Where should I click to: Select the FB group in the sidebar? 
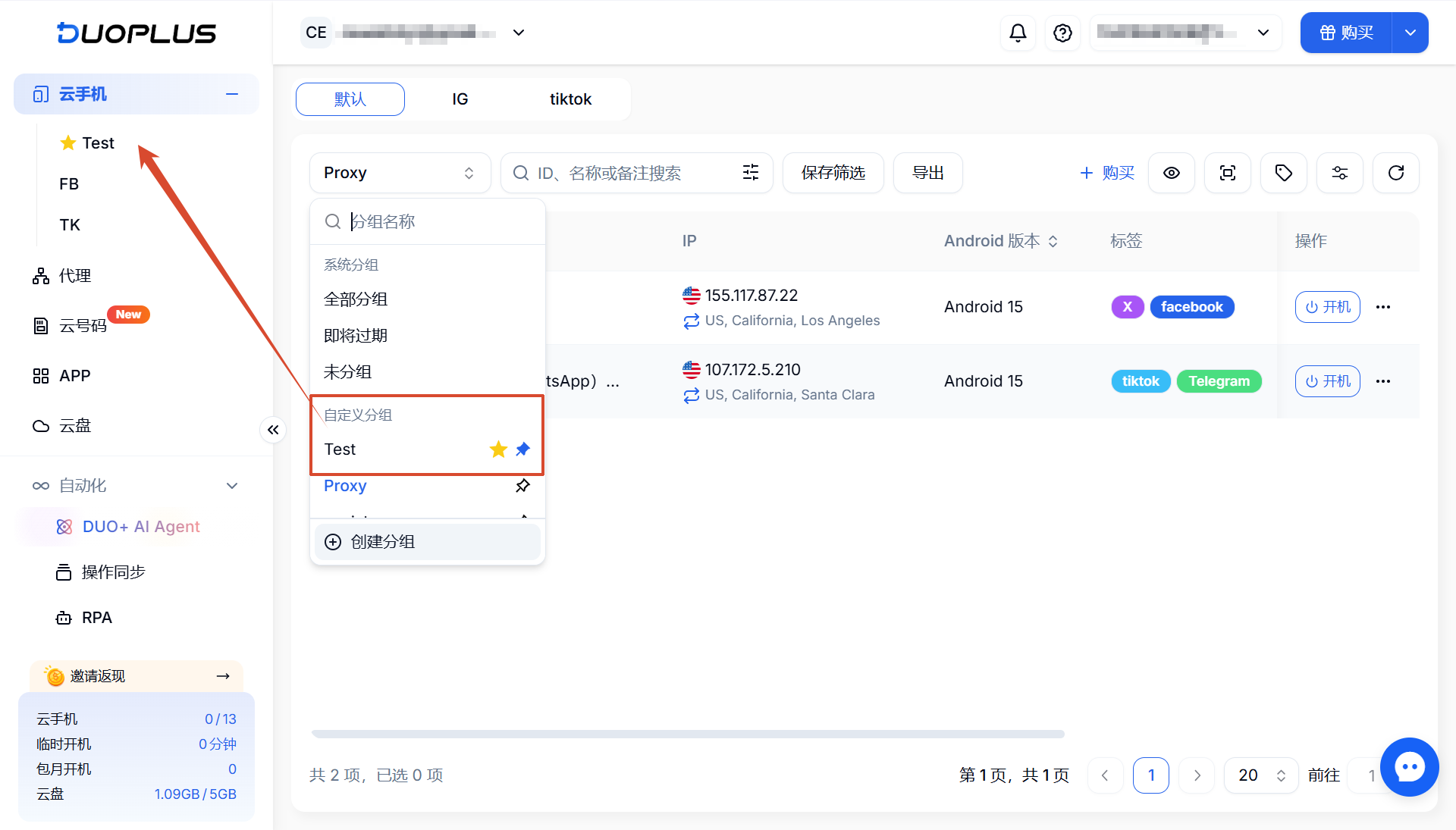click(69, 184)
